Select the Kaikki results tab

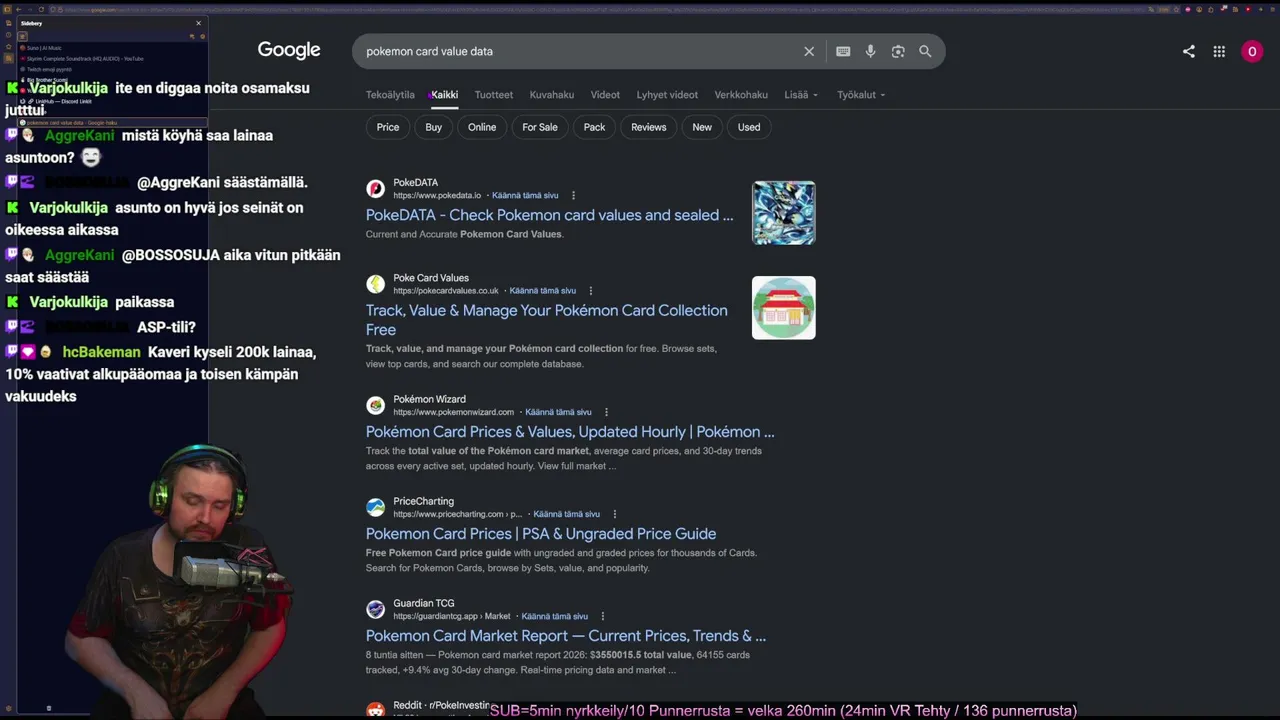pos(445,95)
